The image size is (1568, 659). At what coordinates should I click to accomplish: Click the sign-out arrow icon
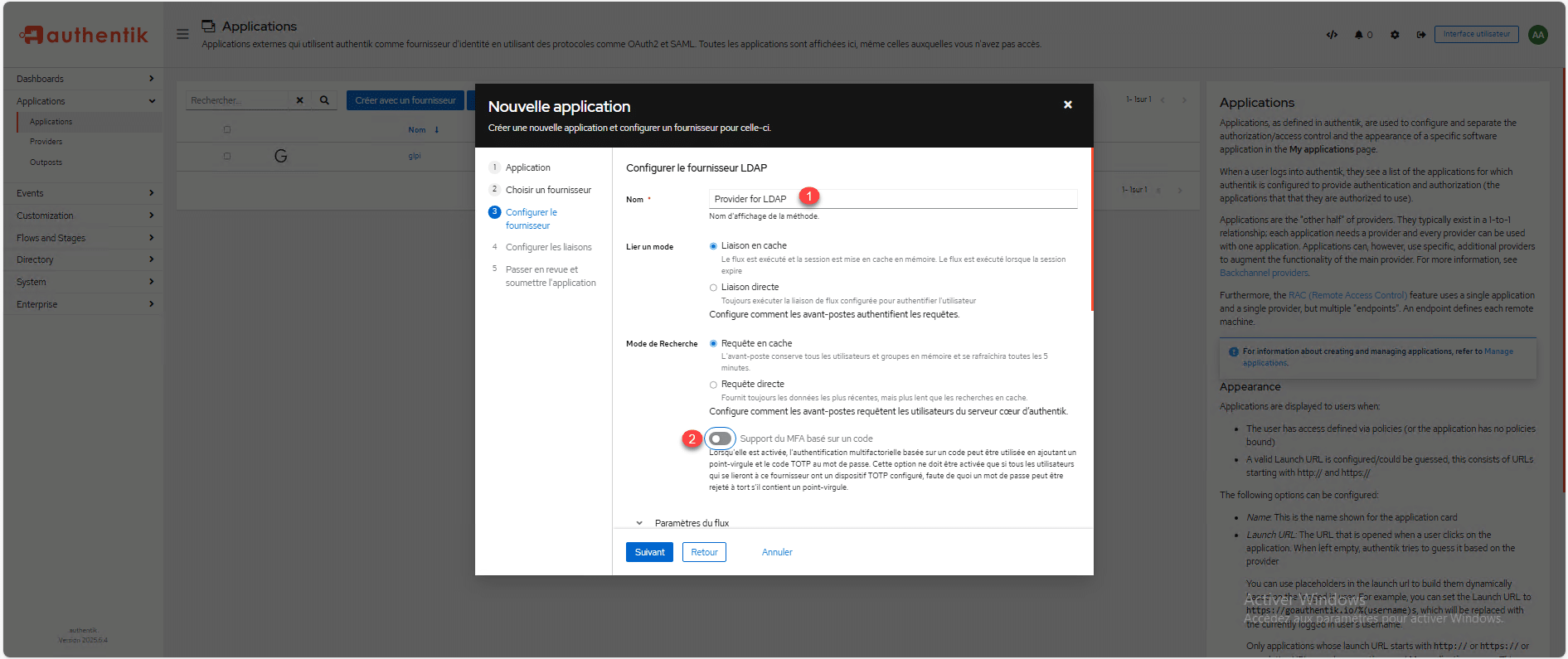1420,35
